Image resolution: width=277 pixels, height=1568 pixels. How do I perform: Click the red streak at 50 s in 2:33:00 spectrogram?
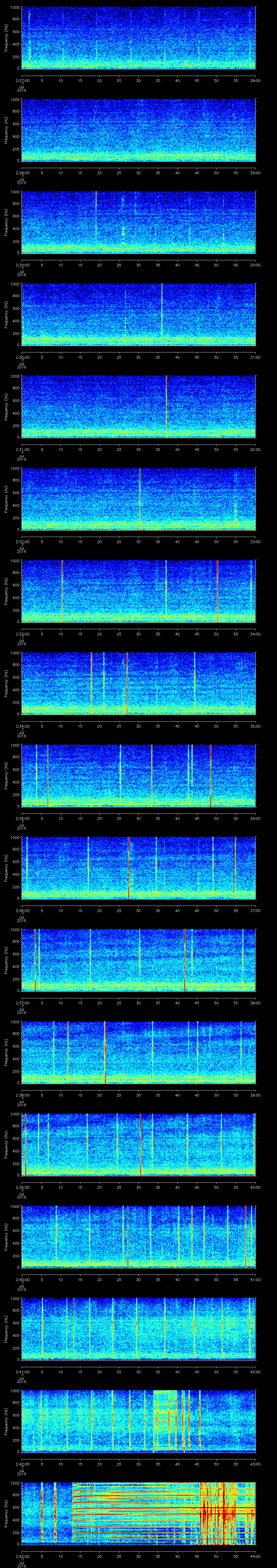pyautogui.click(x=217, y=590)
